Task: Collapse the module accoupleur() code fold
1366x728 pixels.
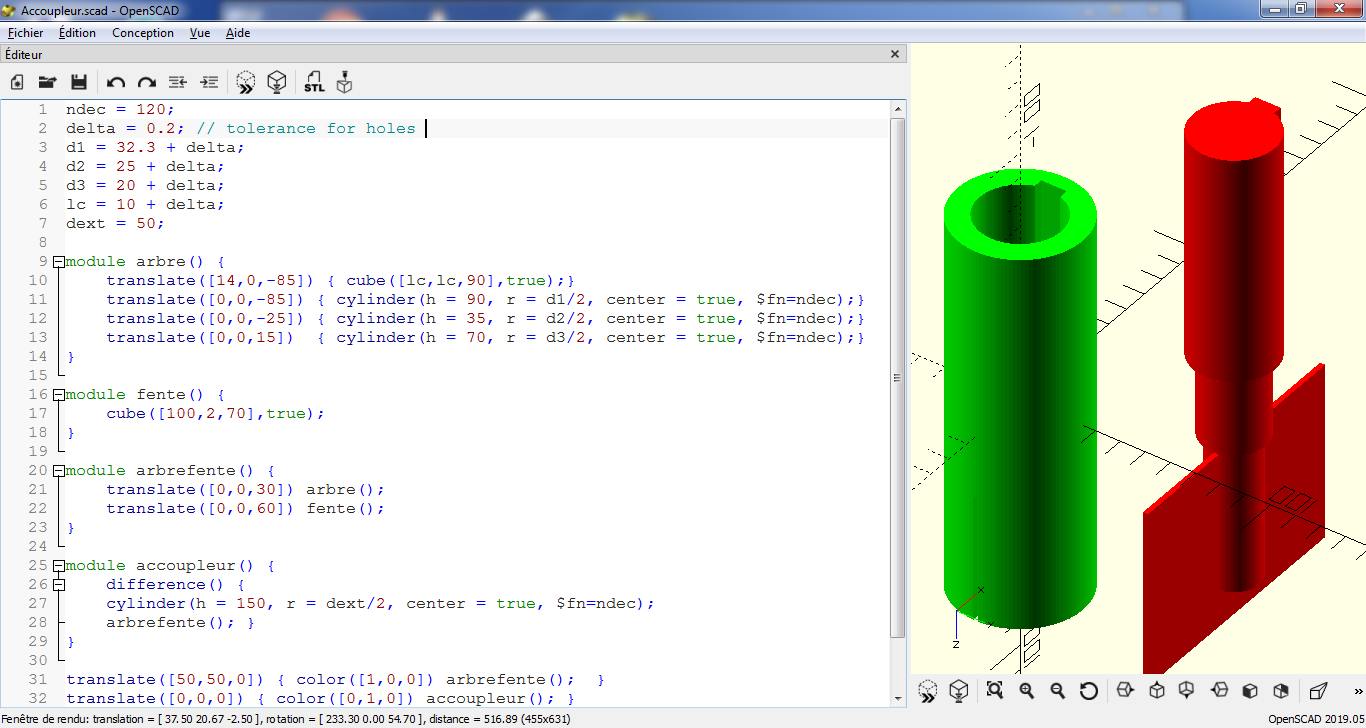Action: (59, 565)
